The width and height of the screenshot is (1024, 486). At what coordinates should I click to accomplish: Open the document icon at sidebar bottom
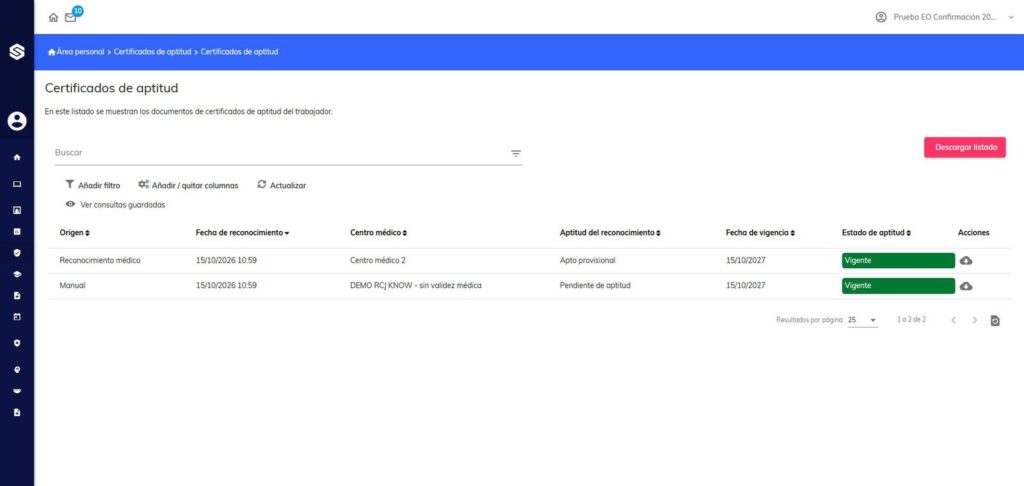pos(17,412)
